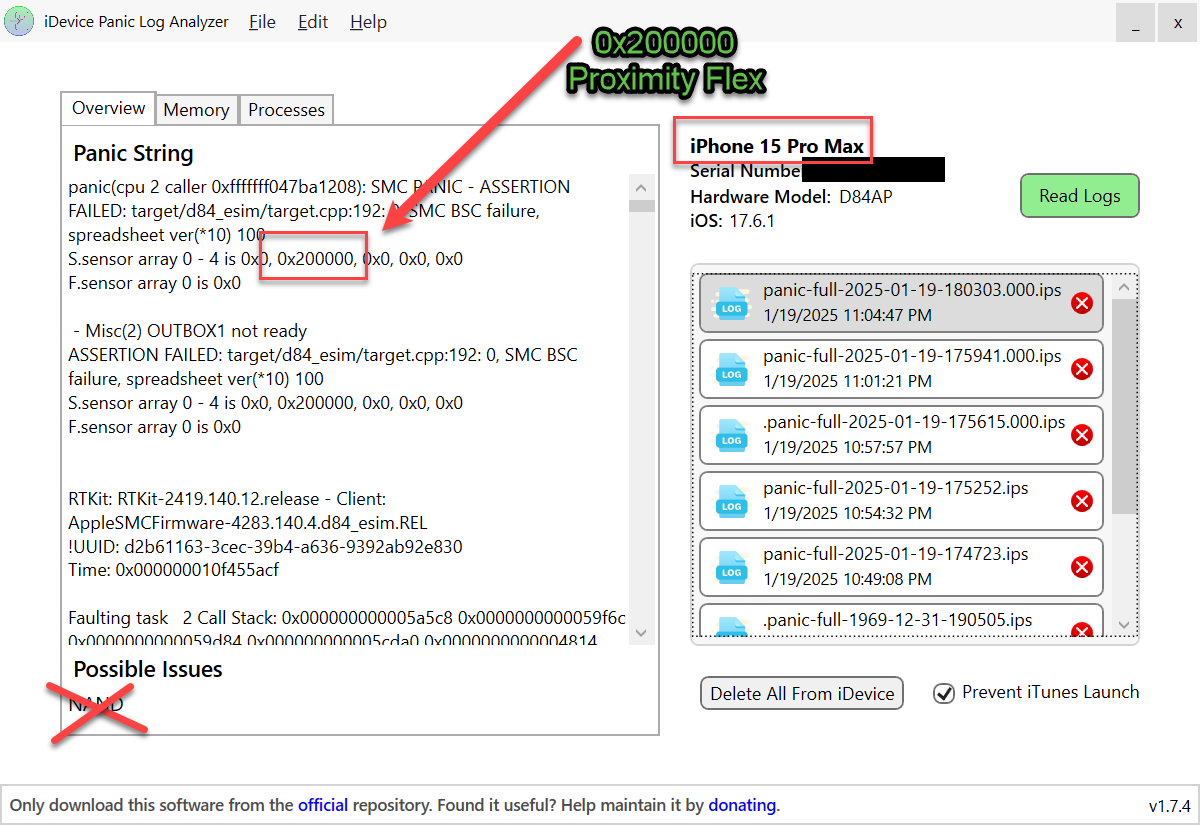Remove panic-full-2025-01-19-174723.ips via red X icon
The image size is (1200, 825).
tap(1081, 567)
